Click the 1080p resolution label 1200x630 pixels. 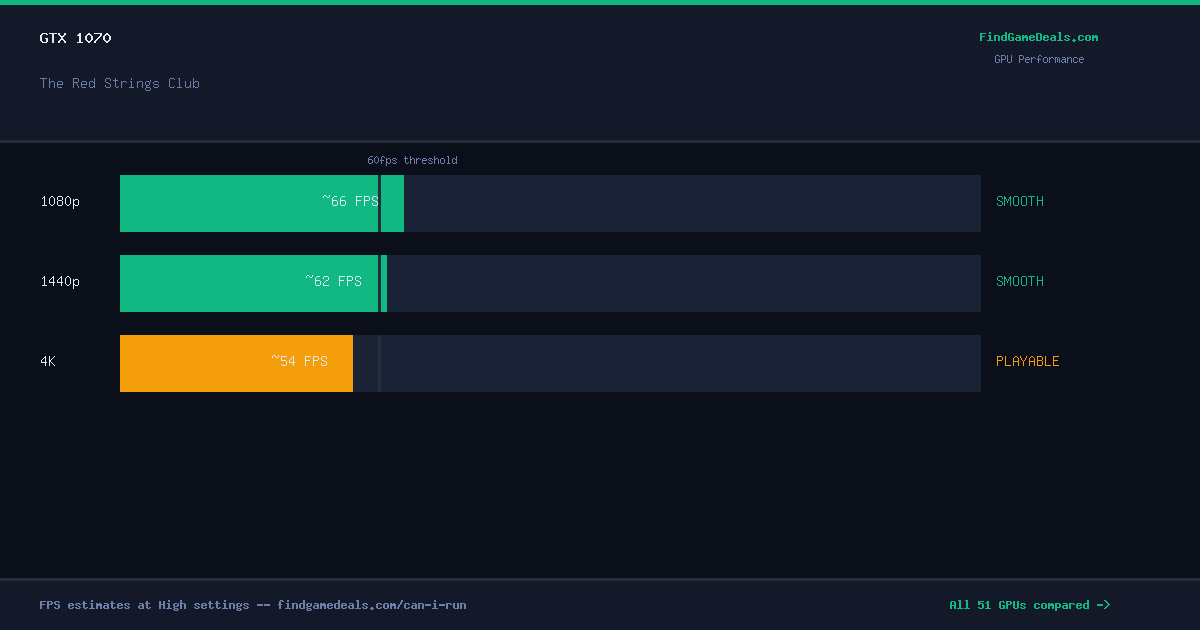tap(60, 201)
